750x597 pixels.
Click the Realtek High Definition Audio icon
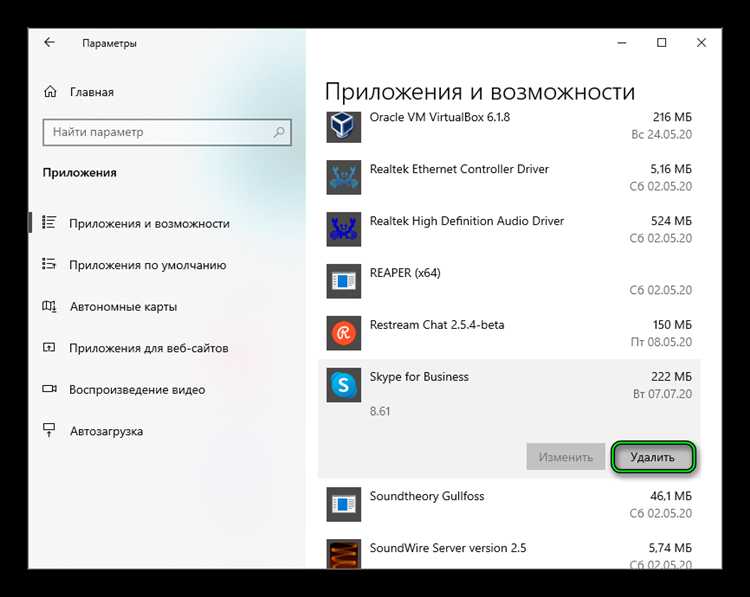[343, 229]
